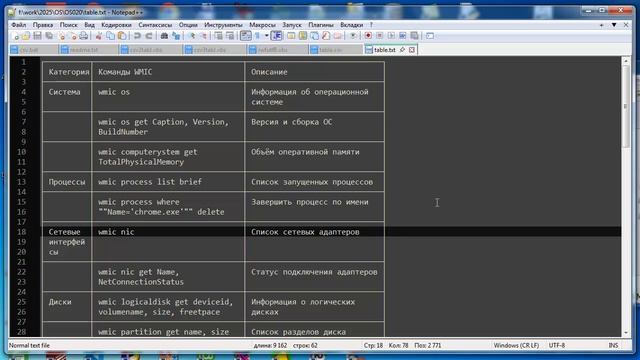Screen dimensions: 640x360
Task: Click the "Стр: 18" line position status
Action: coord(373,345)
